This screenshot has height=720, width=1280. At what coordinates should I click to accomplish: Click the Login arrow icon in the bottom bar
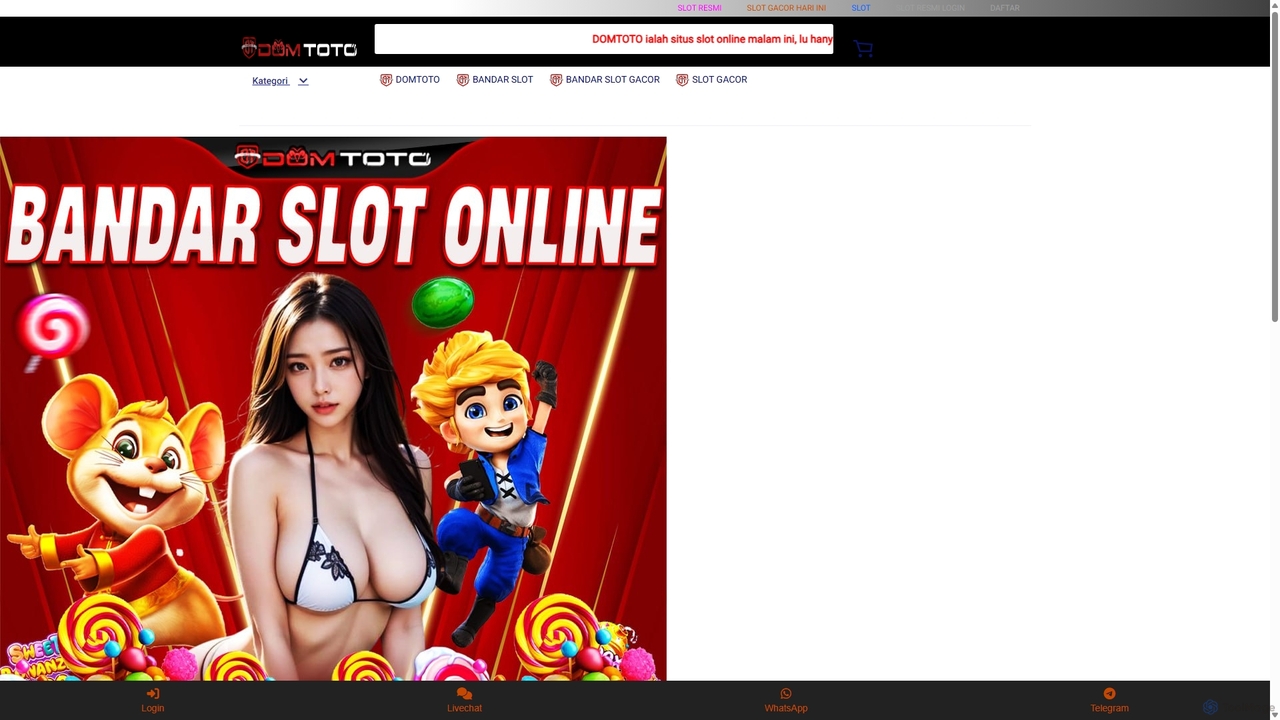pyautogui.click(x=153, y=694)
